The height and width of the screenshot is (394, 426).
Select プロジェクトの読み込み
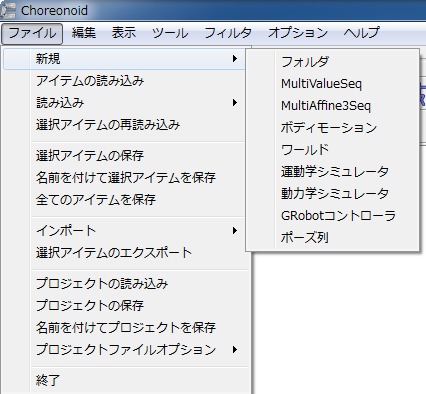(x=126, y=283)
